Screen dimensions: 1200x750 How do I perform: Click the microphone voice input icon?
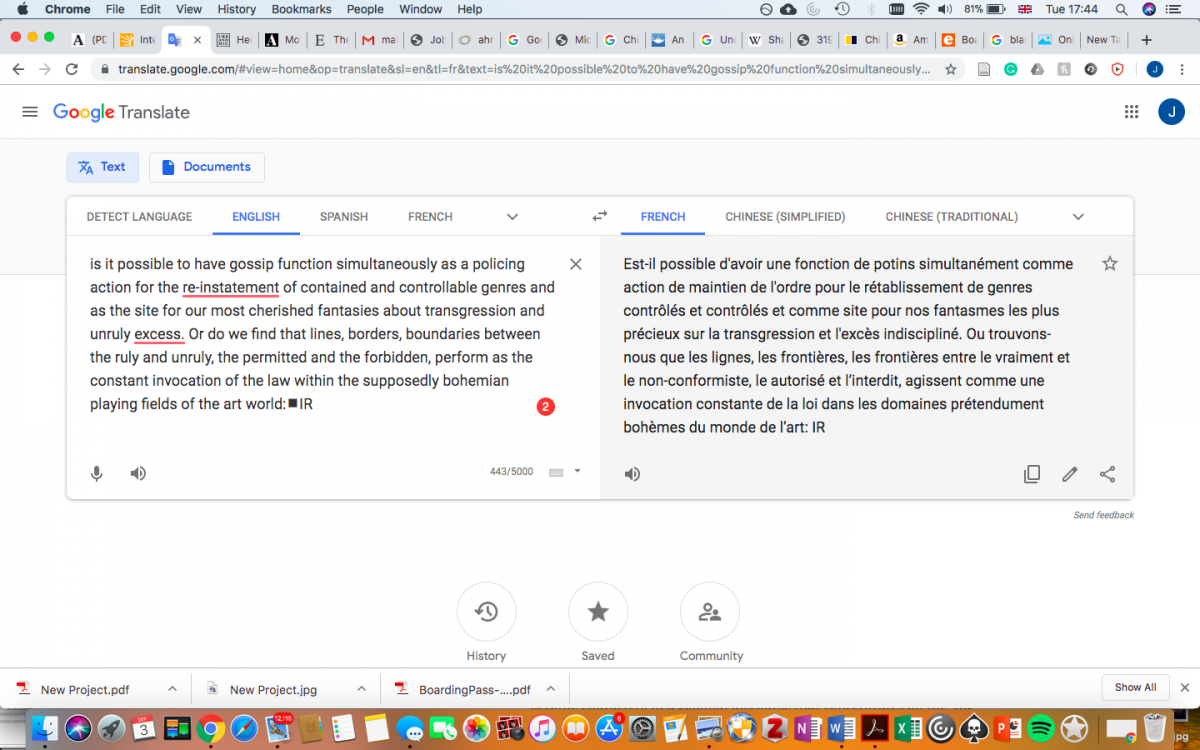click(x=97, y=474)
